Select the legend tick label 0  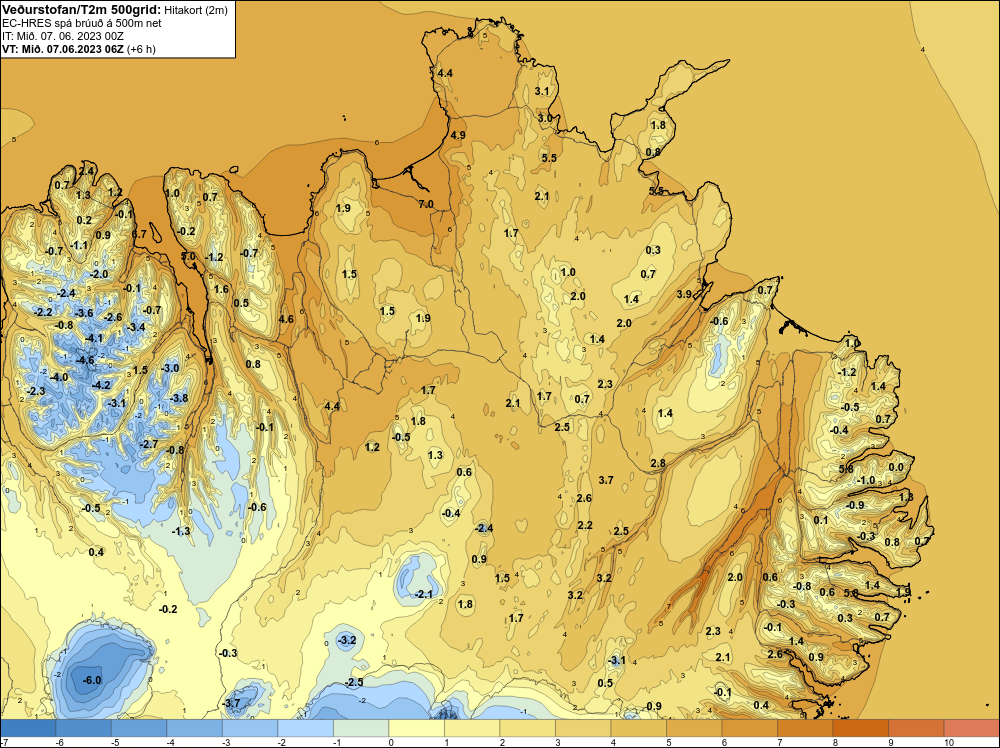pyautogui.click(x=391, y=742)
